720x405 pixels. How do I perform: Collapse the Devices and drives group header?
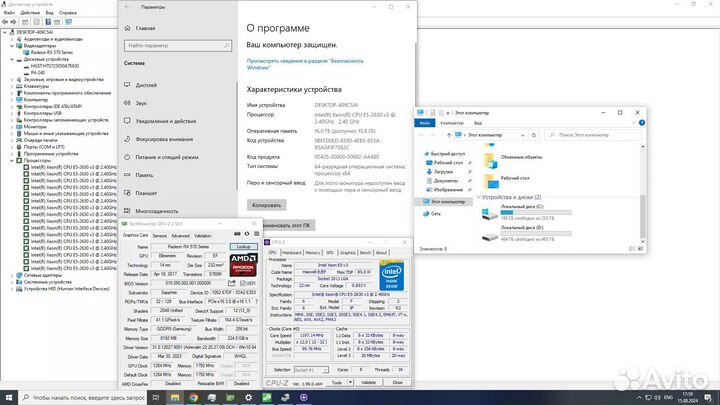[x=477, y=197]
